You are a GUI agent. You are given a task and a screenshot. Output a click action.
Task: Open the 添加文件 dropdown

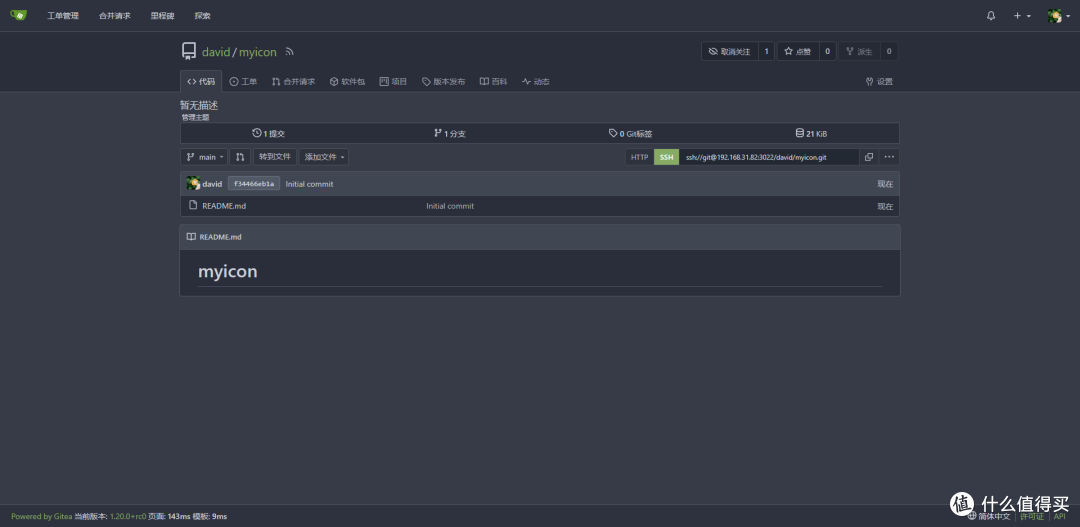coord(324,157)
